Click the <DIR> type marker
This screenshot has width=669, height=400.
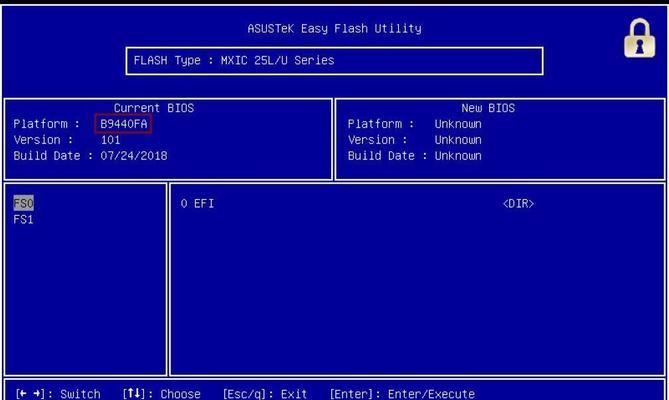tap(518, 204)
